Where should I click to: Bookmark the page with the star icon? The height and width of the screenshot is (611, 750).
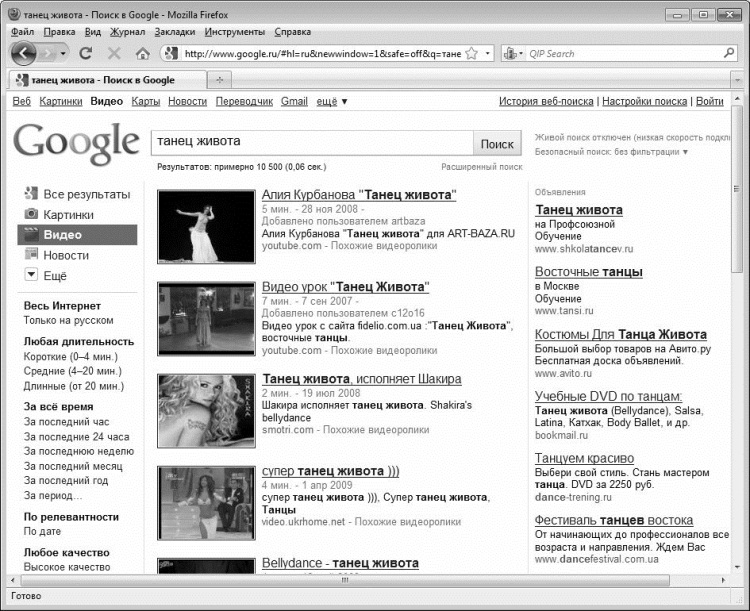[472, 53]
